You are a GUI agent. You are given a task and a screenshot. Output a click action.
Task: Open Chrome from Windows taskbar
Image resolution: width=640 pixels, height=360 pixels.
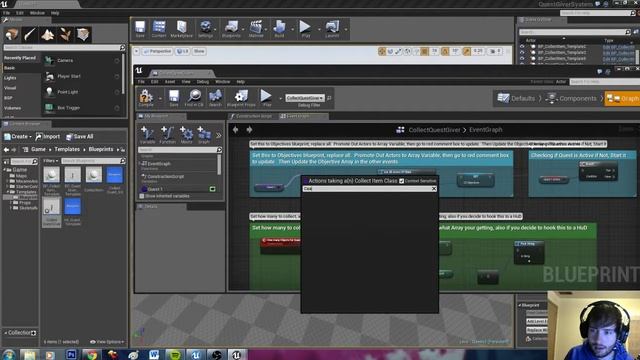pos(92,355)
